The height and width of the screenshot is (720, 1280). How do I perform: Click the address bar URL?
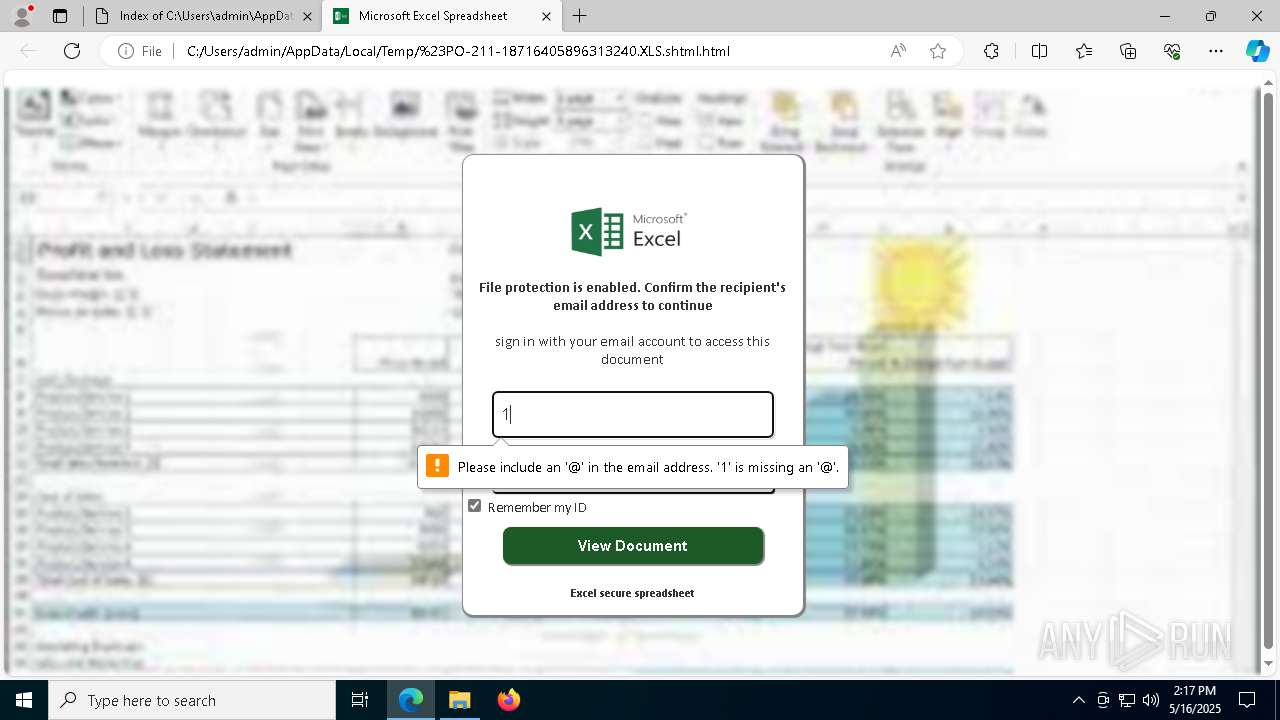coord(458,51)
